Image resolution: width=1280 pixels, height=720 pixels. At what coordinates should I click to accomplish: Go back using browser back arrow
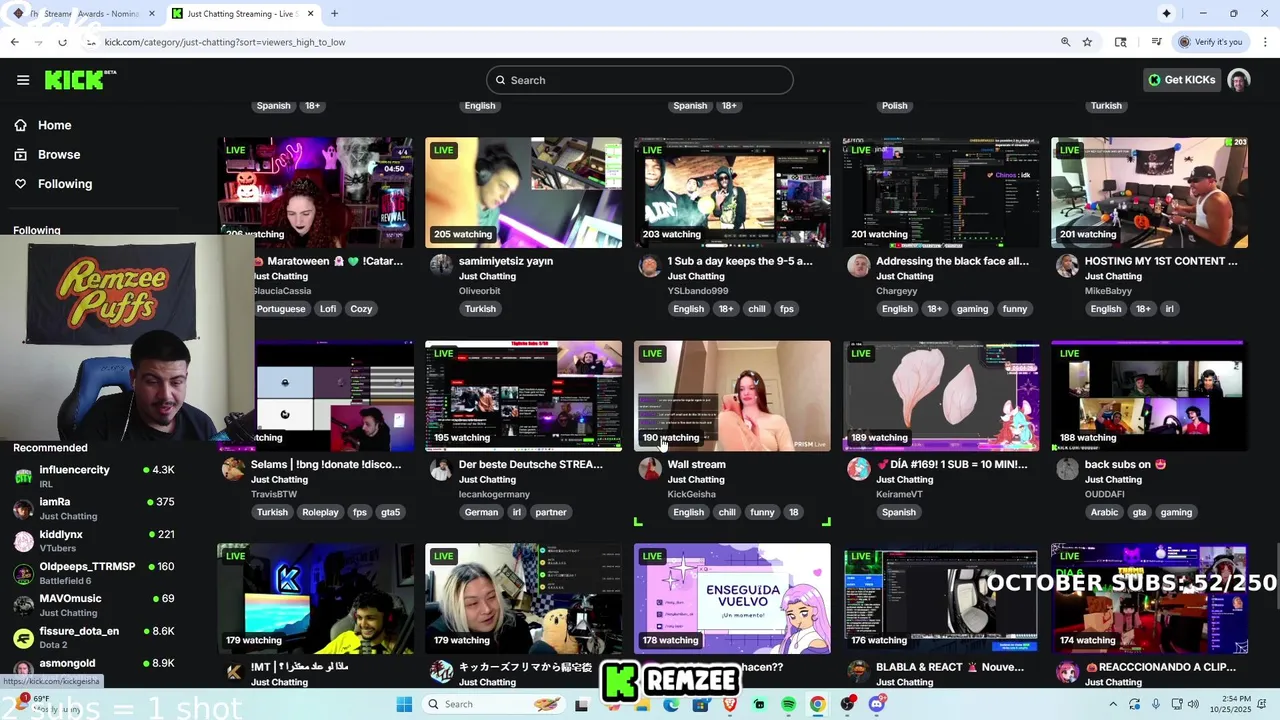[14, 42]
